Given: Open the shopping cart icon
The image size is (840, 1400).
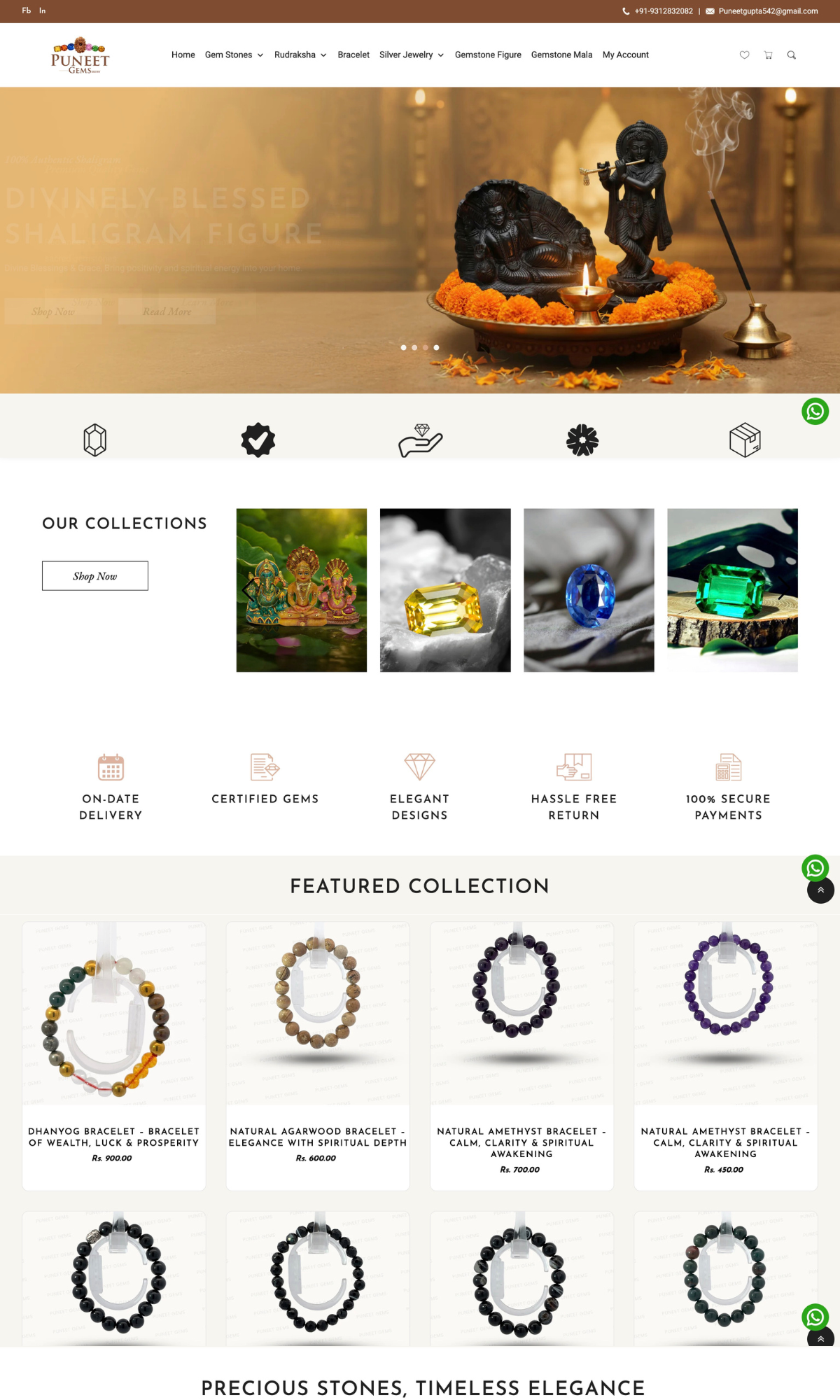Looking at the screenshot, I should coord(768,55).
